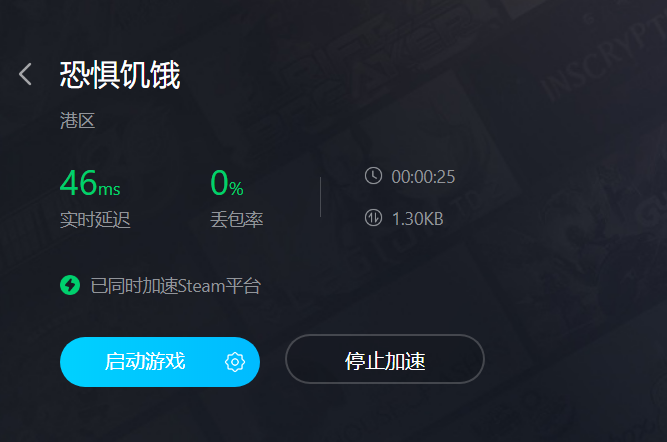This screenshot has width=667, height=442.
Task: Select the 港区 region label
Action: click(77, 121)
